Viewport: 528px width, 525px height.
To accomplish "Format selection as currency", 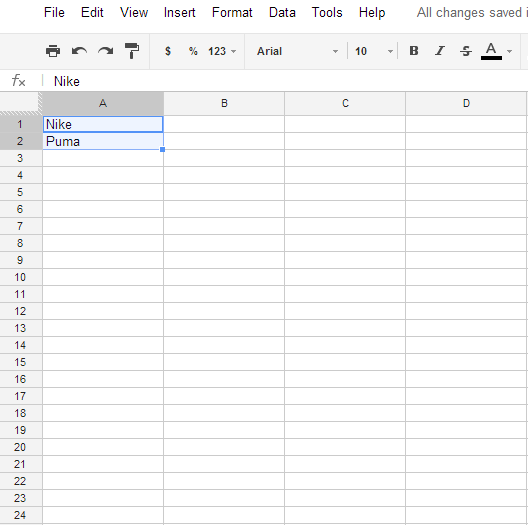I will [x=168, y=51].
